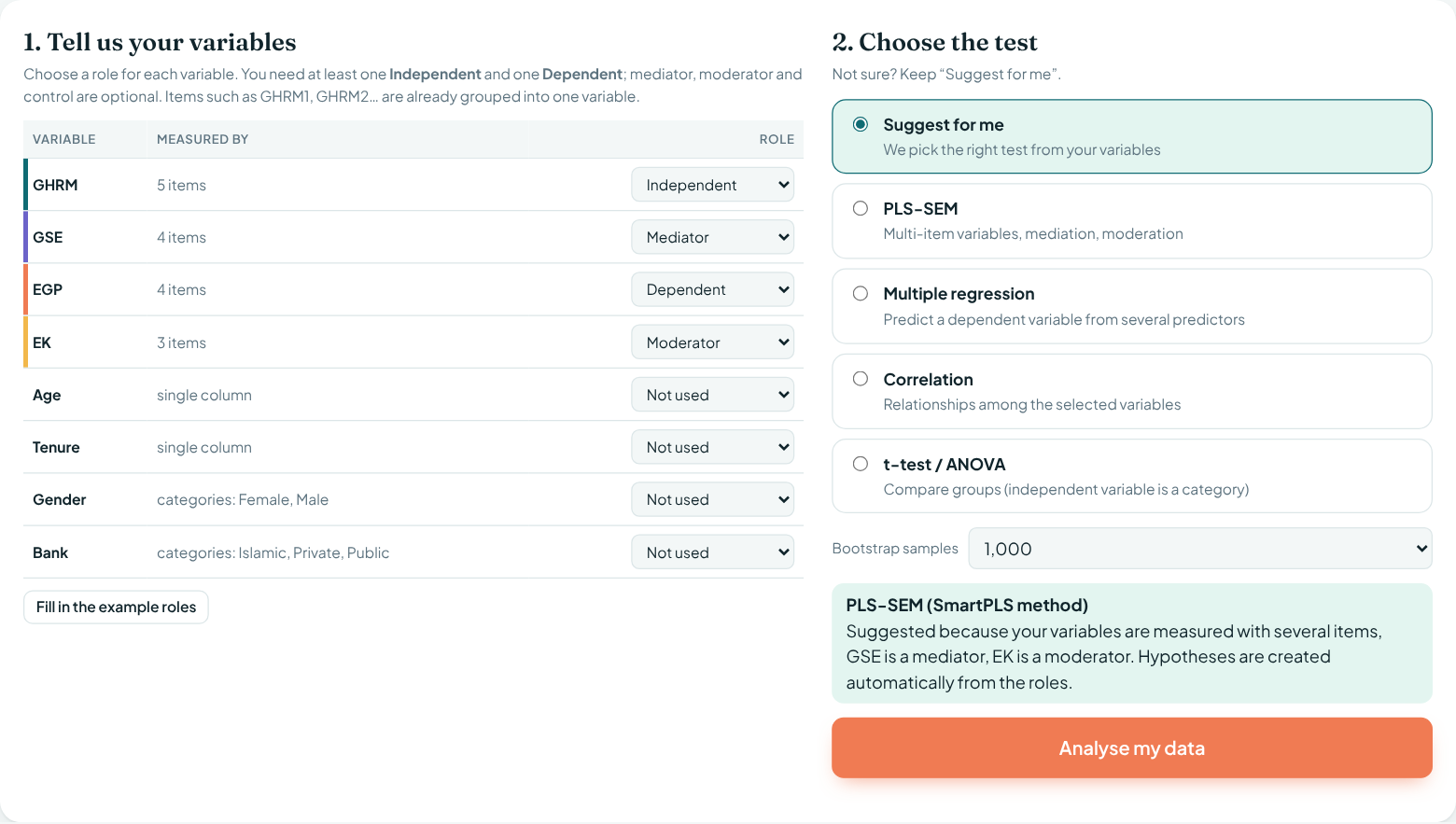Screen dimensions: 1456x824
Task: Click the "Fill in the example roles" button
Action: 116,608
